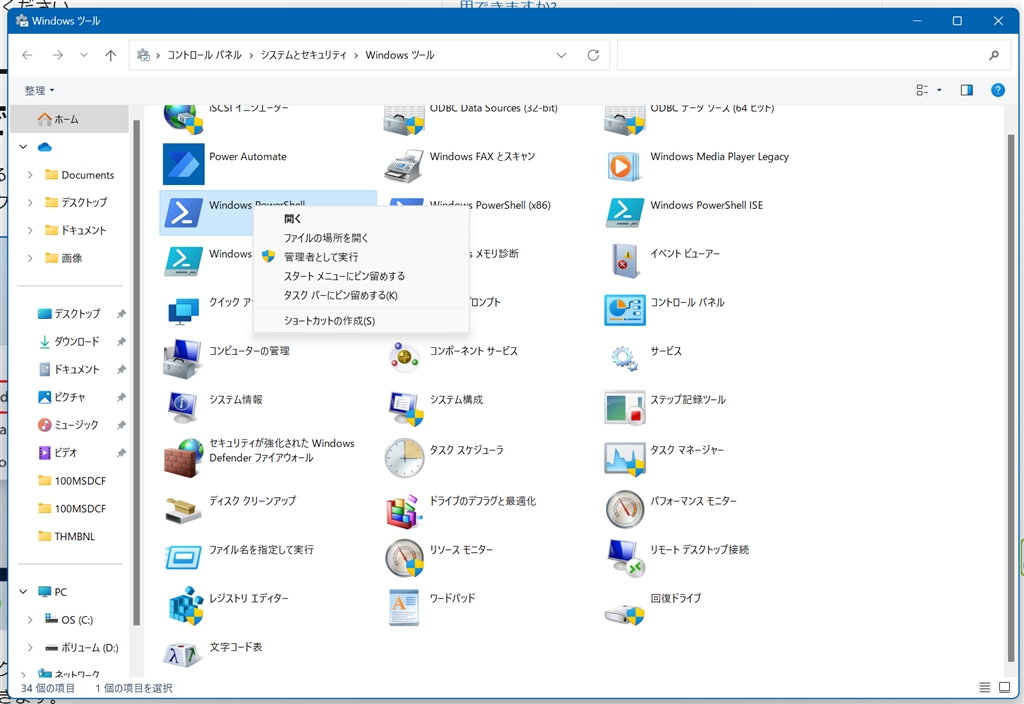This screenshot has height=704, width=1024.
Task: Switch to large icons view in status bar
Action: pos(1004,687)
